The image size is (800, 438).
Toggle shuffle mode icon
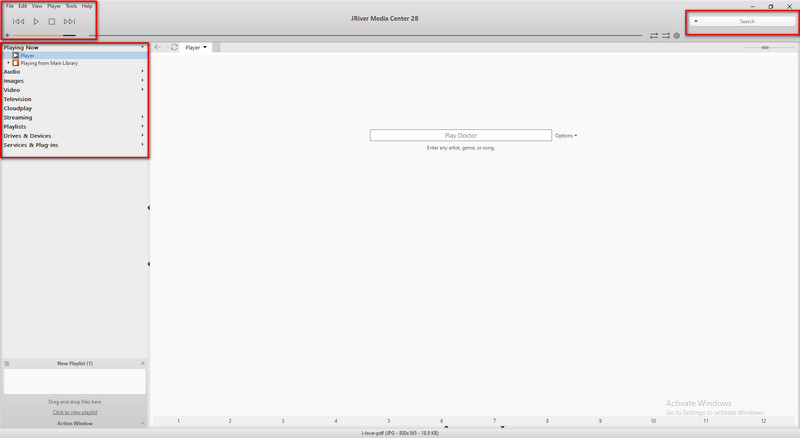point(666,36)
